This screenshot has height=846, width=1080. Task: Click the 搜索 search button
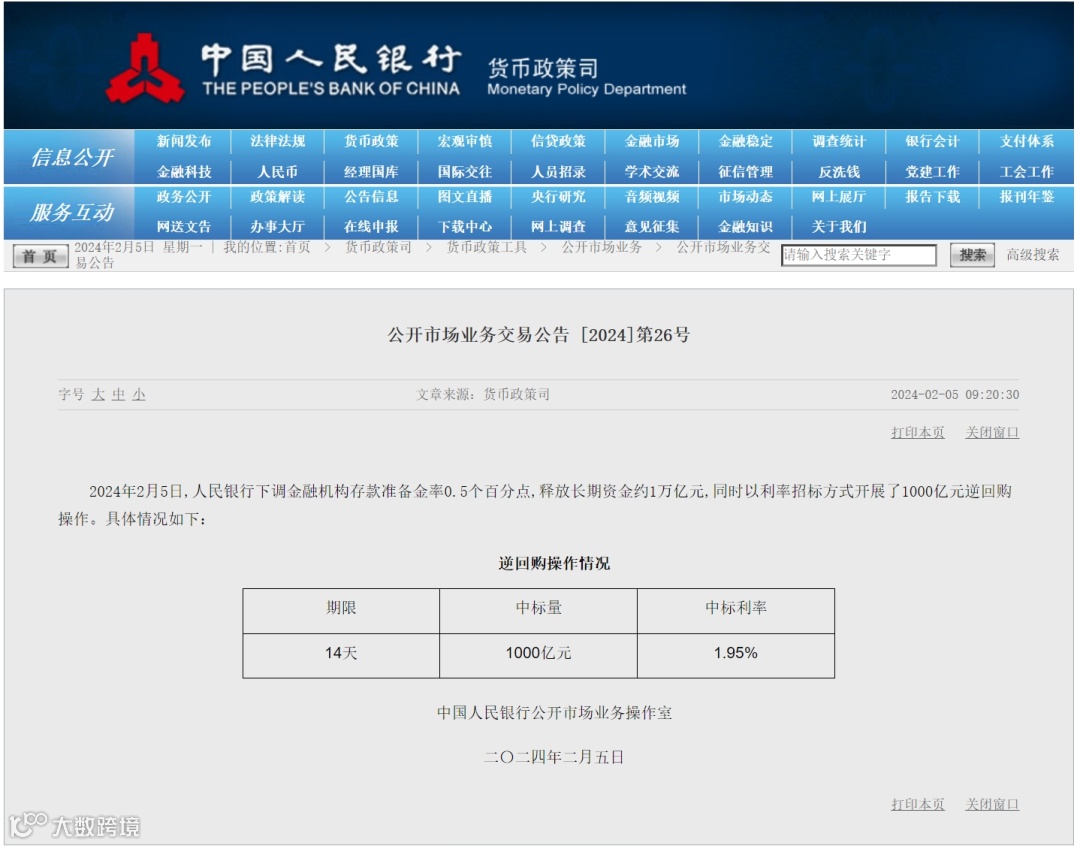[x=972, y=255]
